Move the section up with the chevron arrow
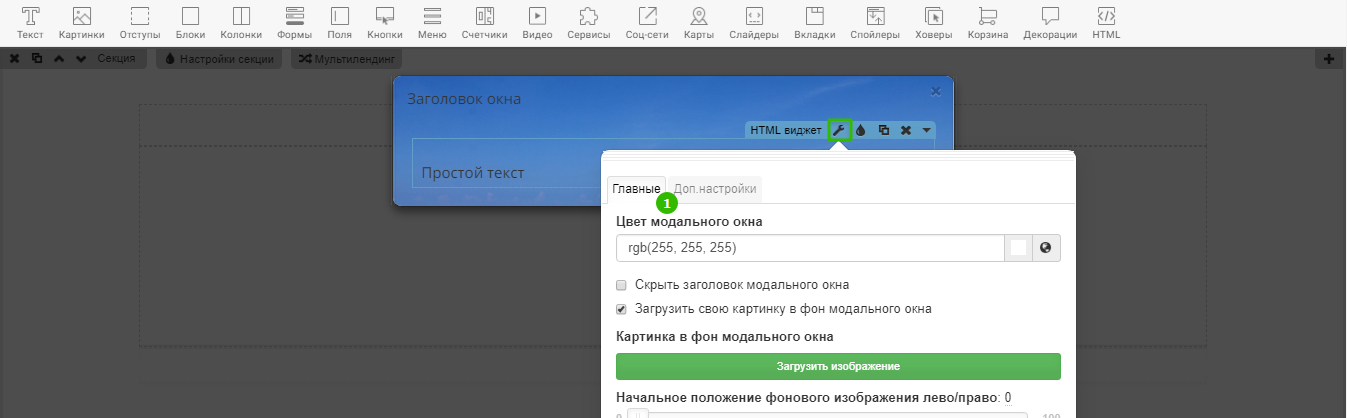The height and width of the screenshot is (418, 1347). coord(57,59)
